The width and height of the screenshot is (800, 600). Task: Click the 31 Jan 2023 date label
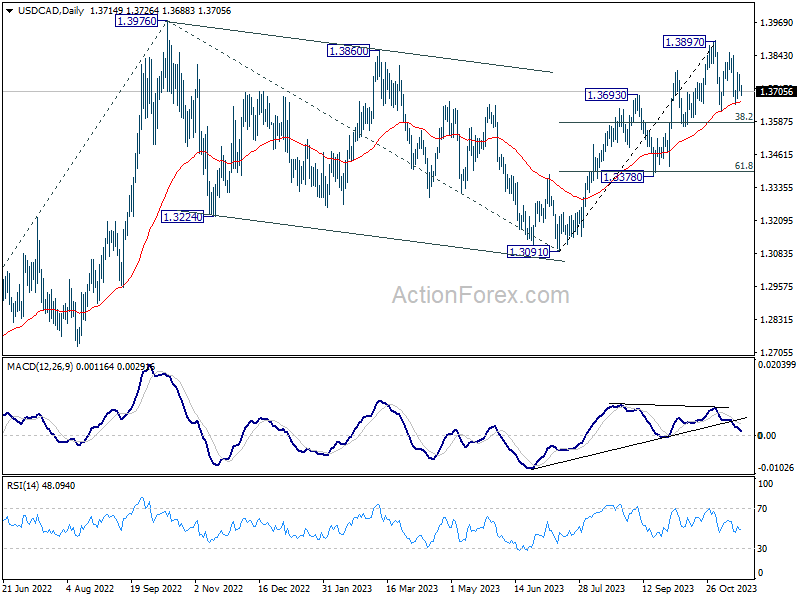[347, 588]
